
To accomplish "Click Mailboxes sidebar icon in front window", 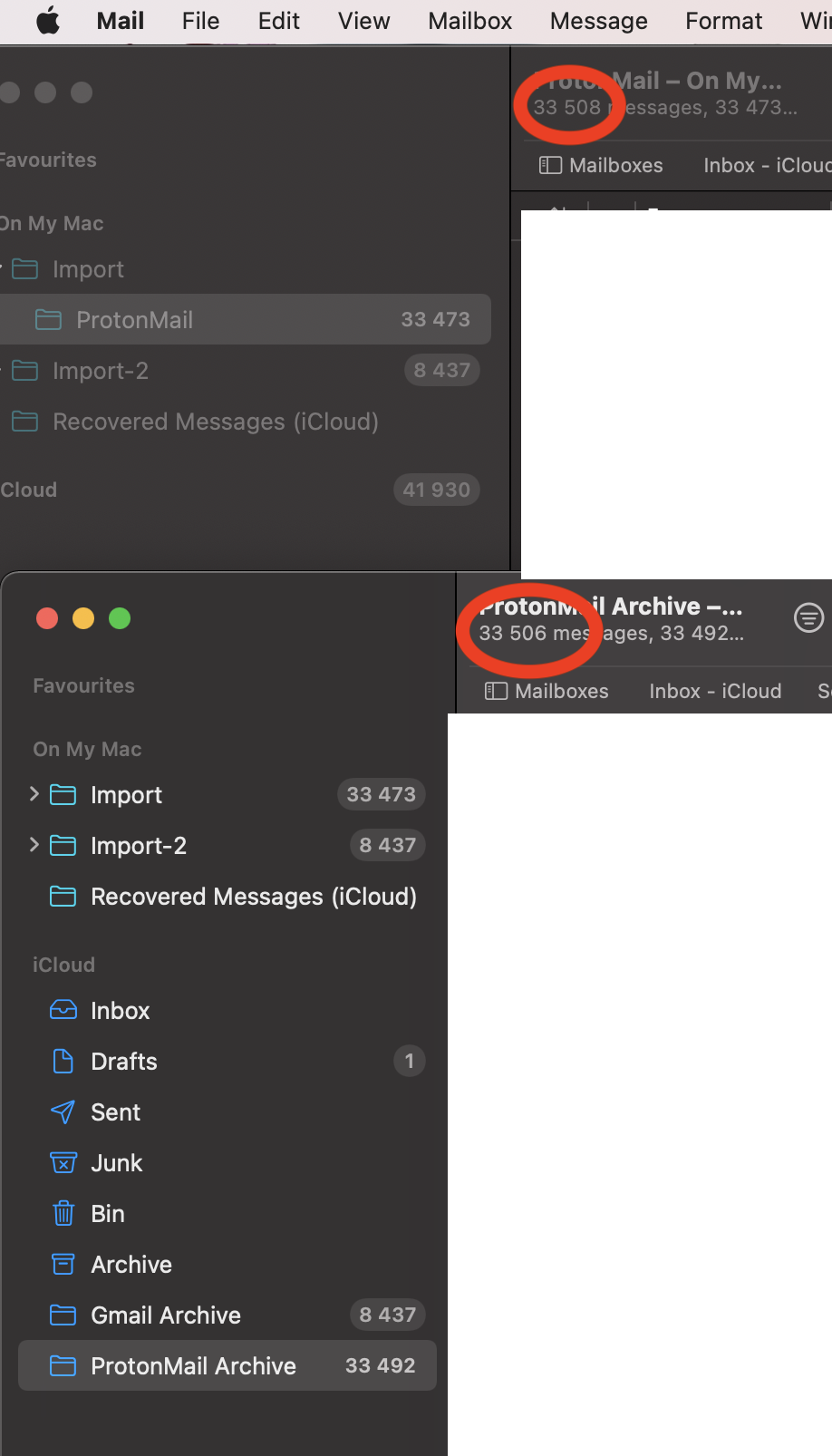I will pos(496,691).
